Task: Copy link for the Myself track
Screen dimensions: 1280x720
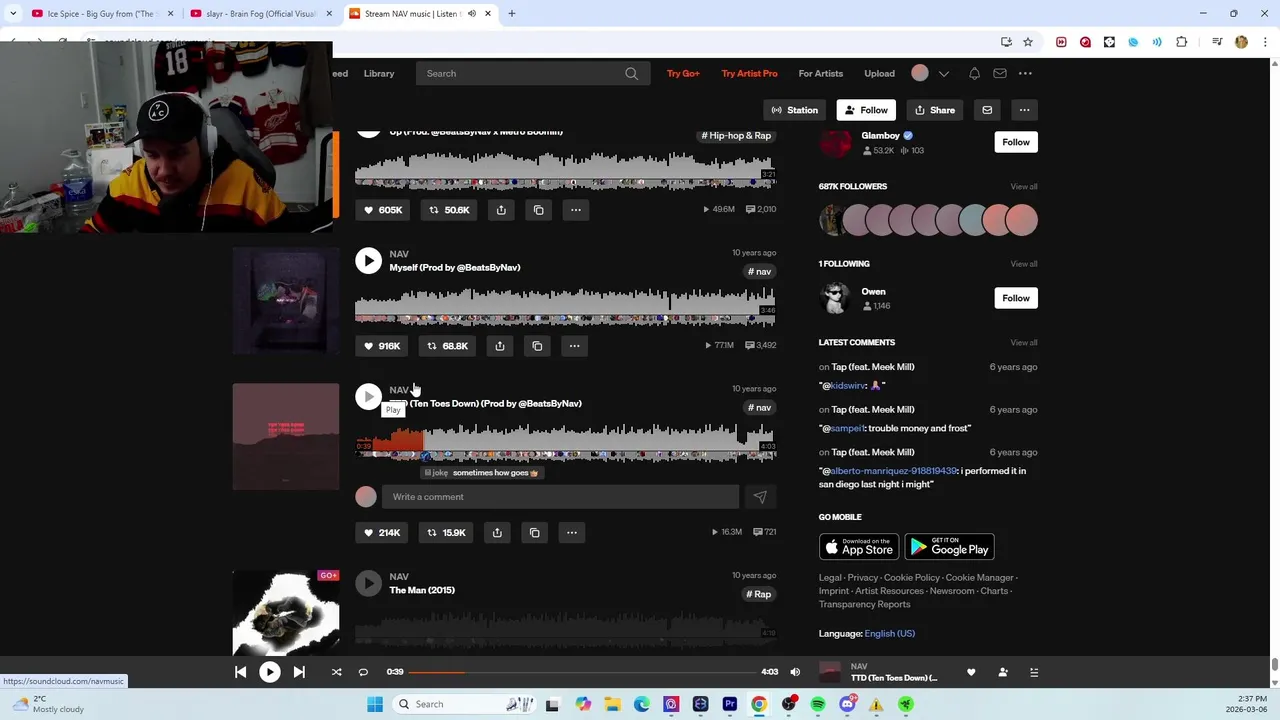Action: point(537,346)
